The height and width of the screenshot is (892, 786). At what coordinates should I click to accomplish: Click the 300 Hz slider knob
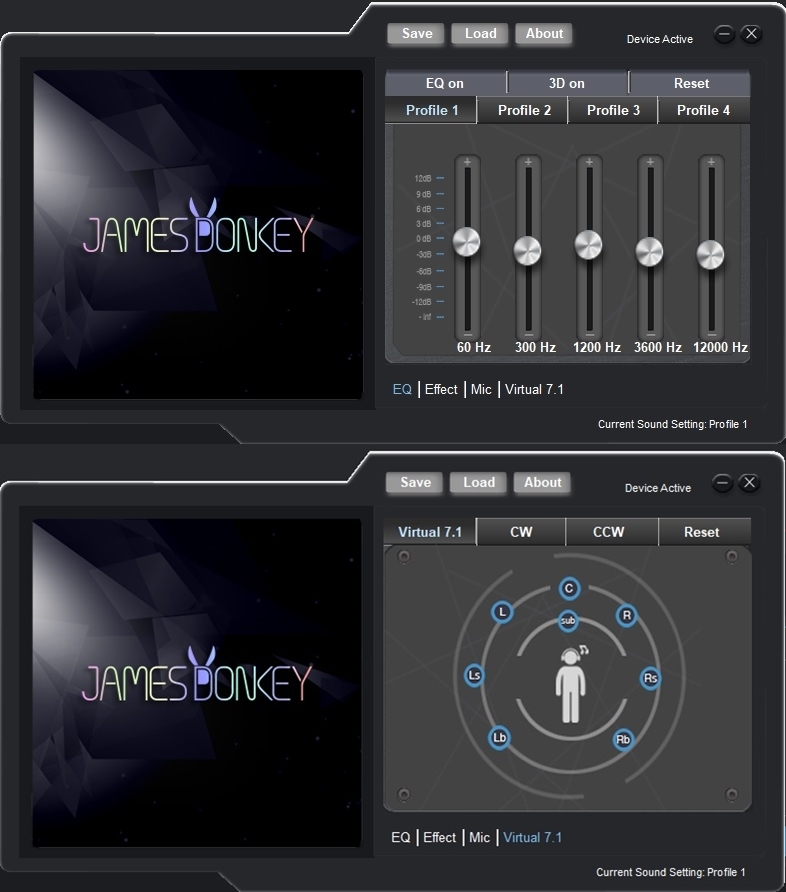[528, 251]
